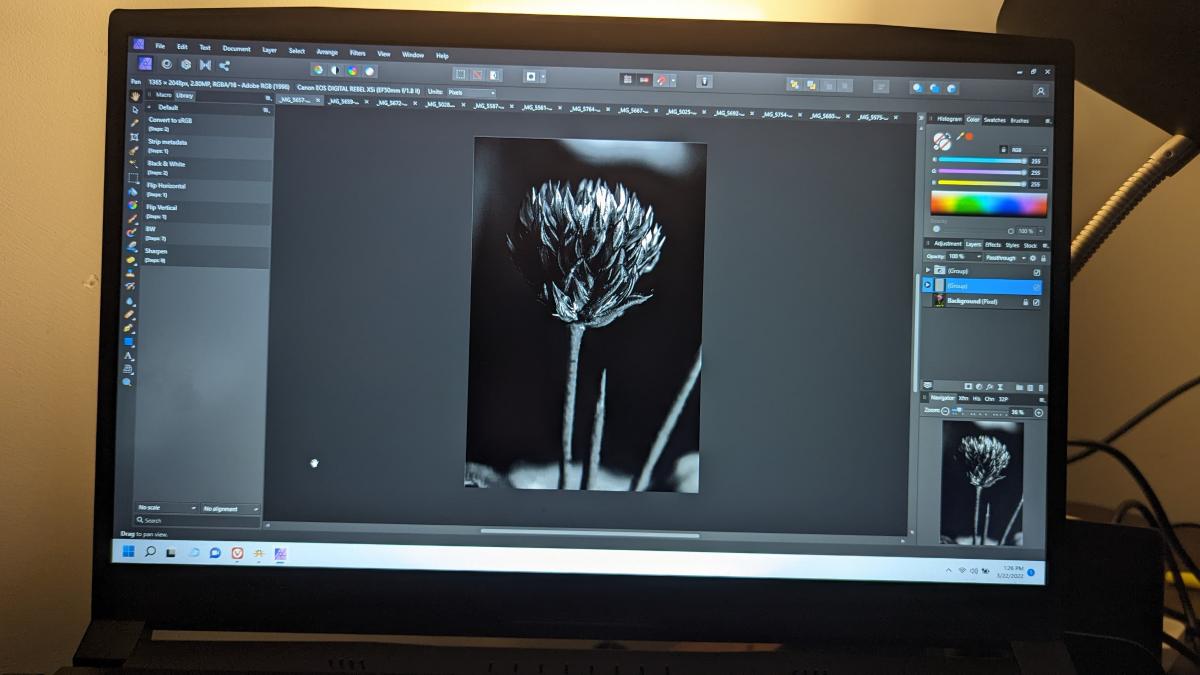This screenshot has width=1200, height=675.
Task: Switch to the Histogram tab
Action: [x=949, y=119]
